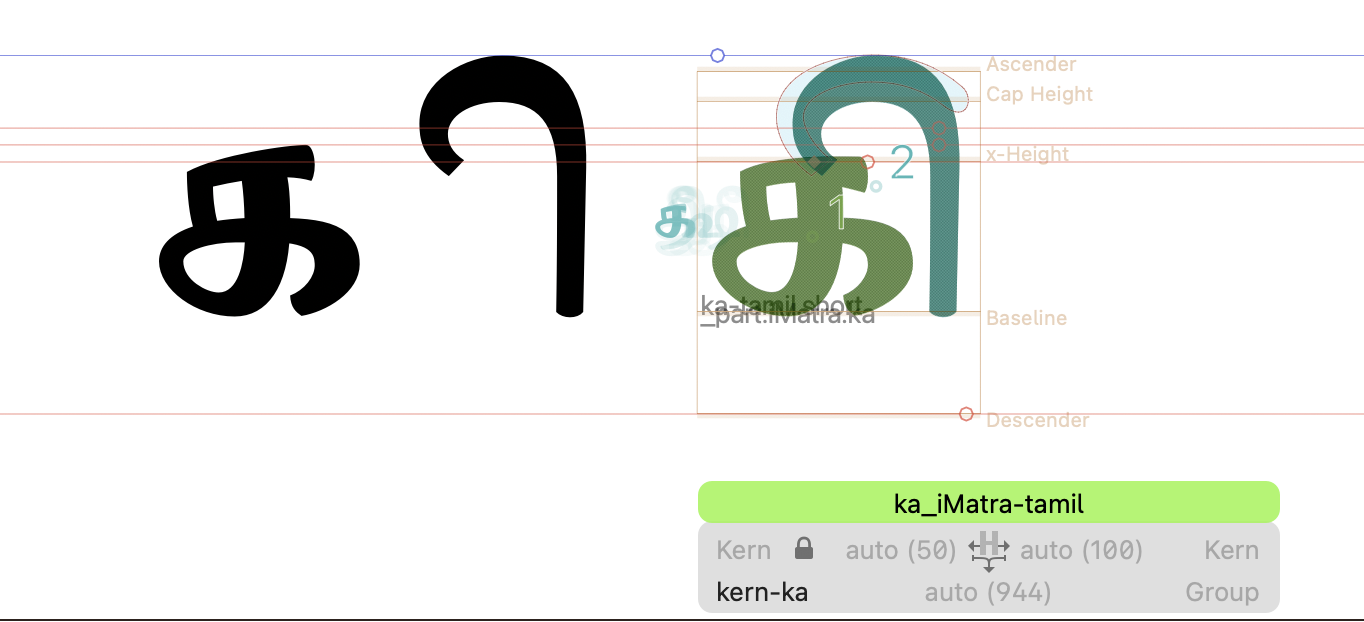The width and height of the screenshot is (1364, 622).
Task: Edit the glyph name ka_iMatra-tamil field
Action: [x=988, y=503]
